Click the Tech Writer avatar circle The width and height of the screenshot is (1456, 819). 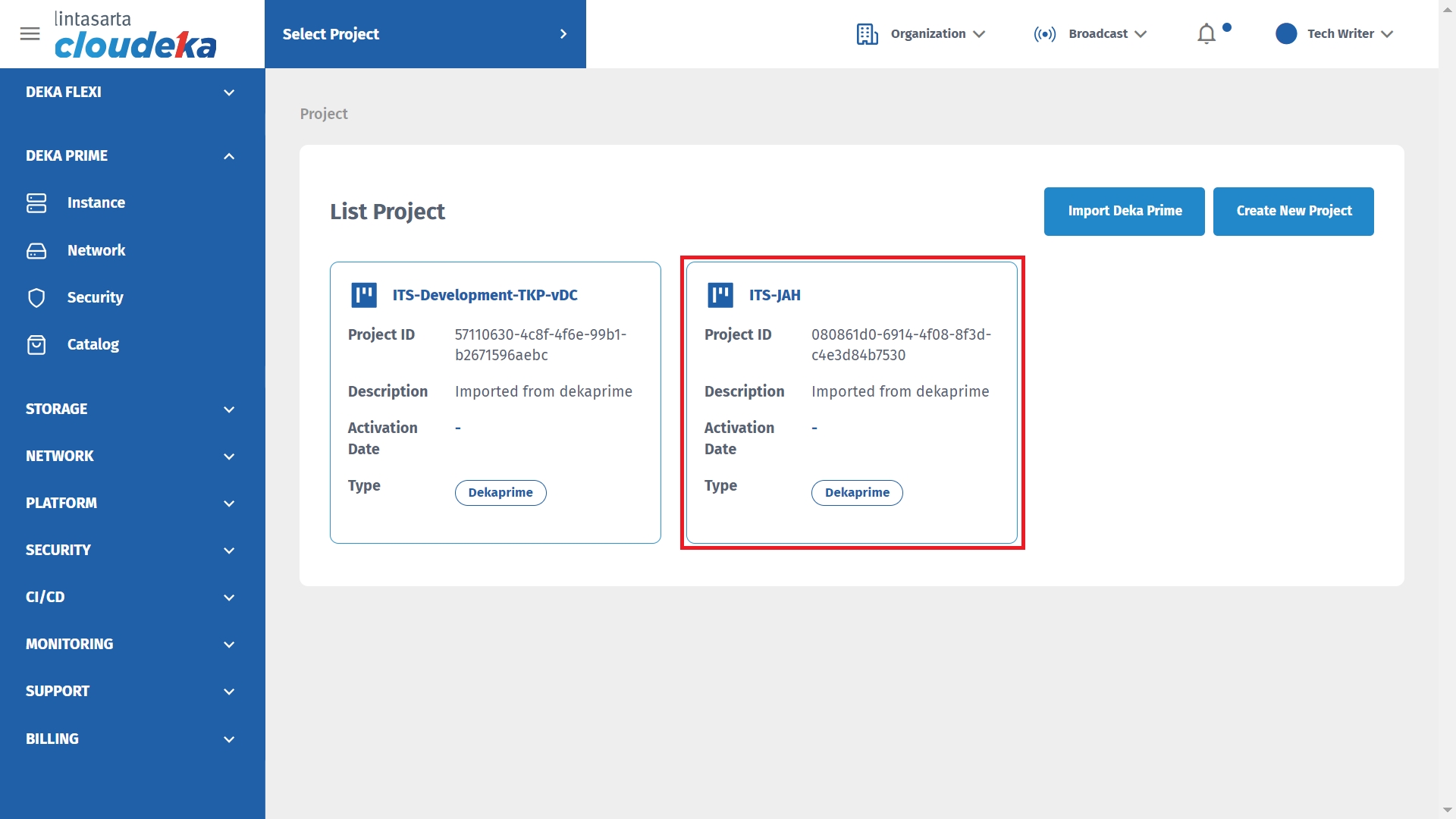click(1286, 34)
